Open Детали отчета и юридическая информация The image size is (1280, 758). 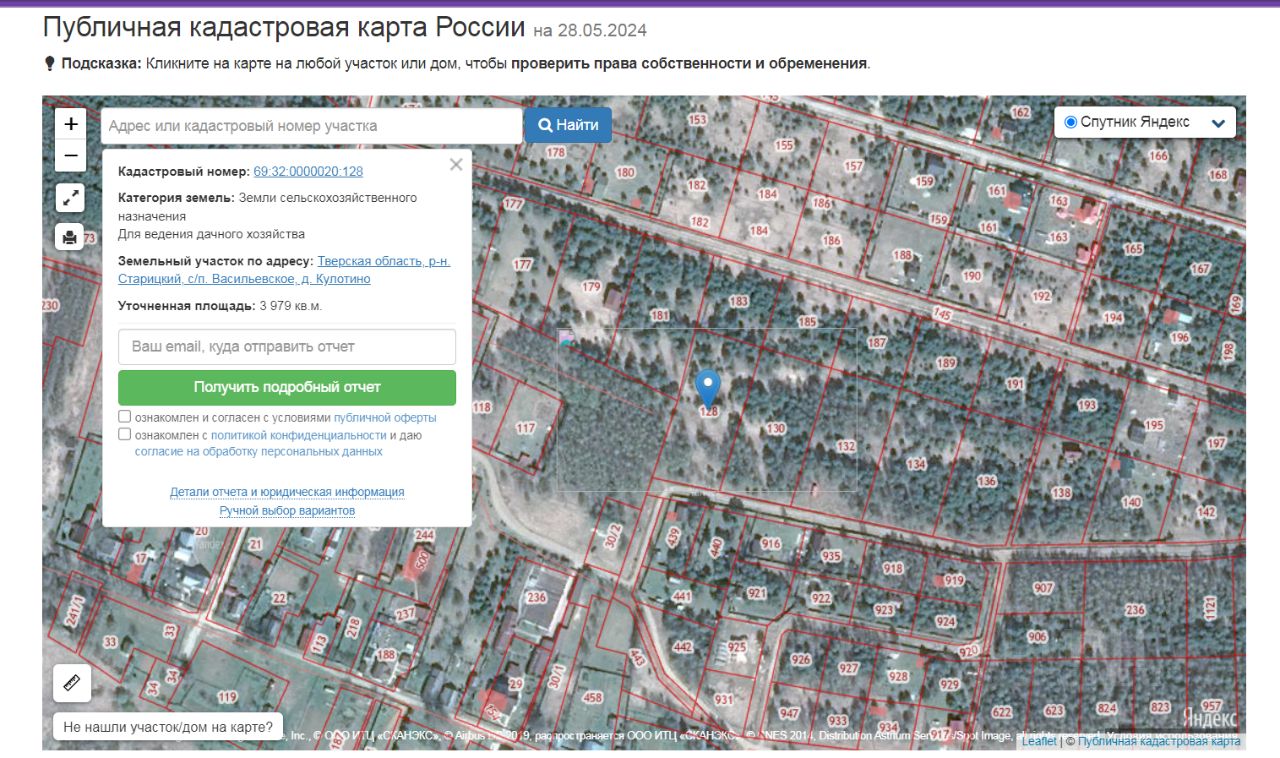point(287,492)
